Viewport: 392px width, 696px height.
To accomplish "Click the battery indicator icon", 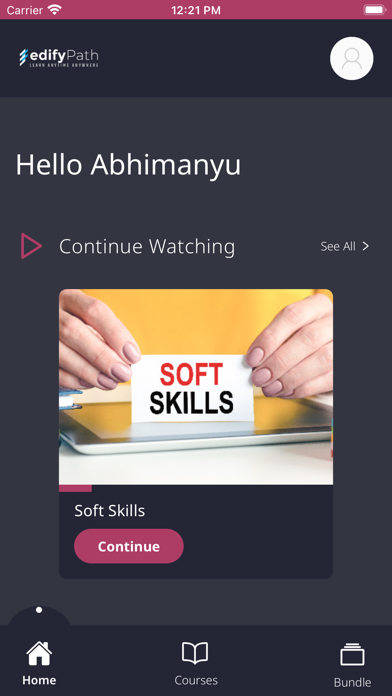I will [x=375, y=10].
